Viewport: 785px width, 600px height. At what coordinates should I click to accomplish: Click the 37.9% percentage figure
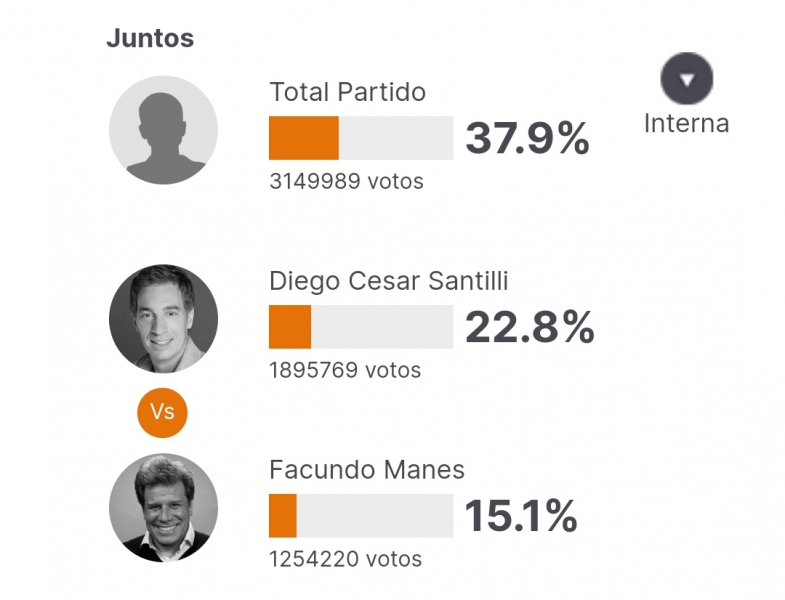point(528,138)
